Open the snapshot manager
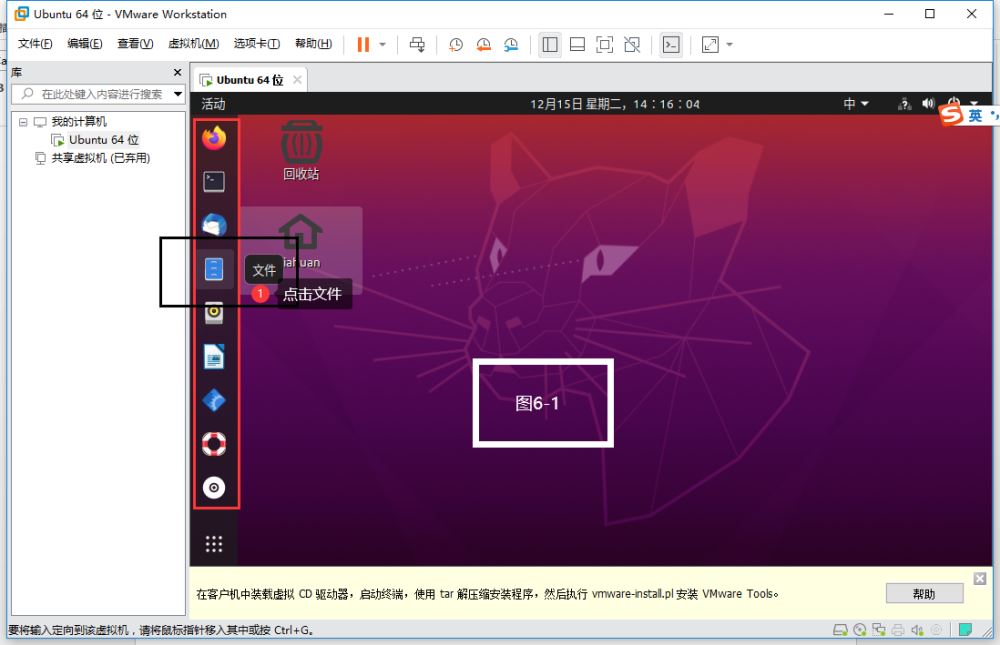 tap(511, 45)
